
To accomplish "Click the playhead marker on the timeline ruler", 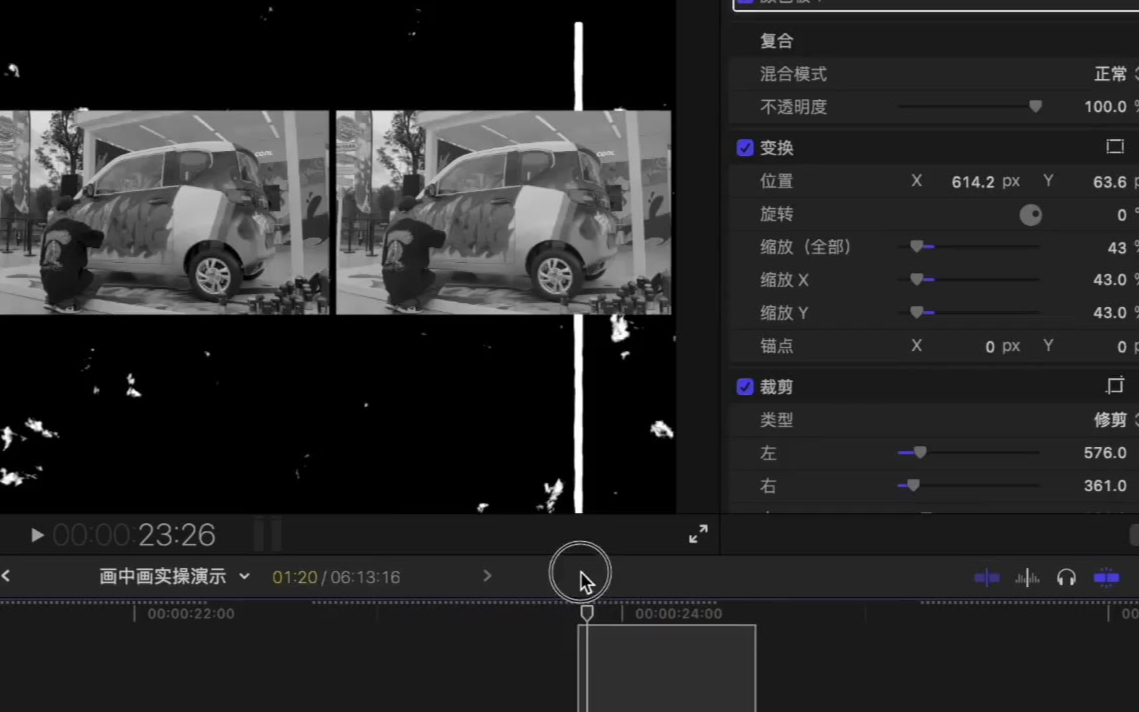I will [587, 612].
